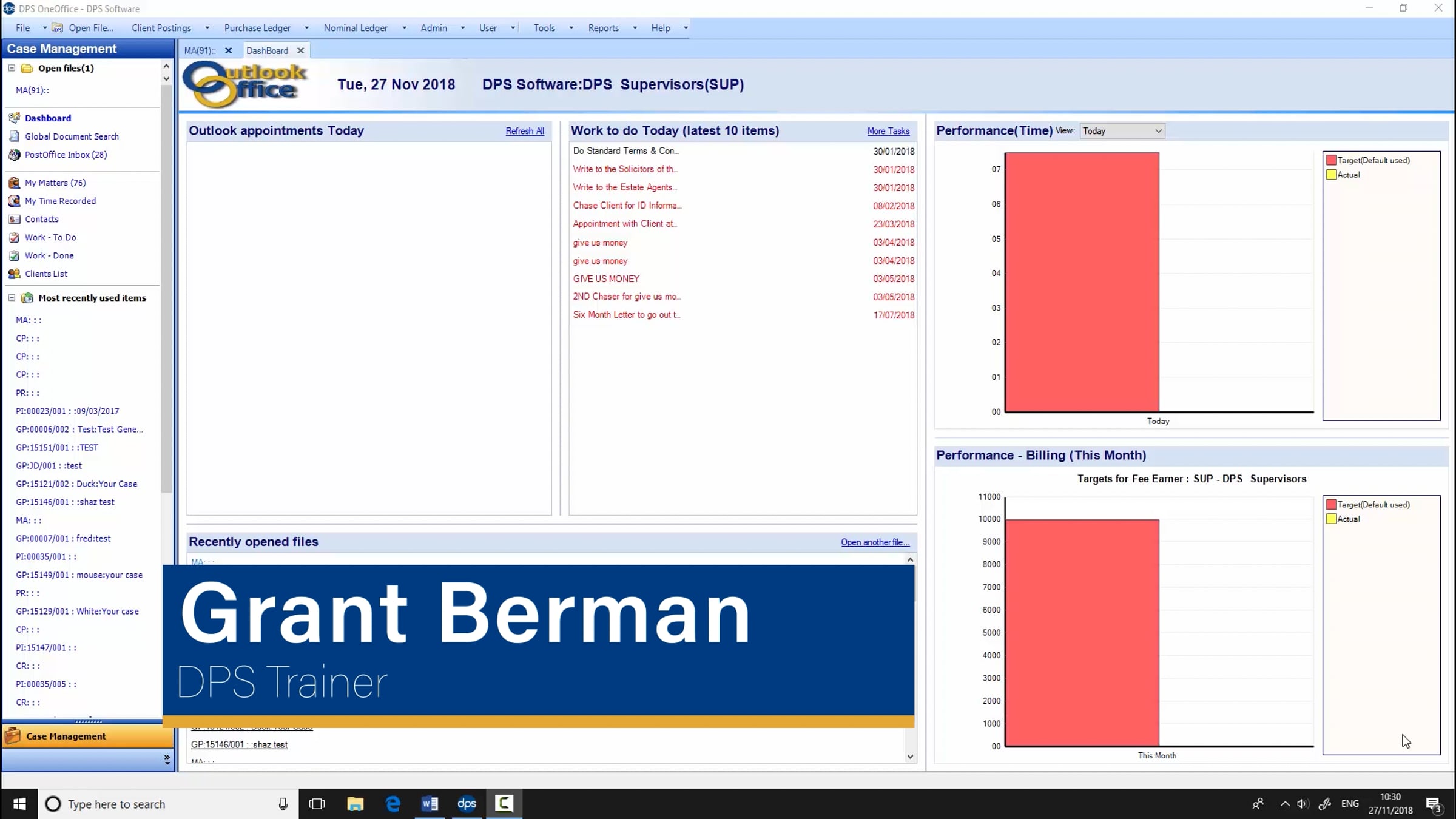Click Target legend swatch in Time chart

click(1332, 160)
